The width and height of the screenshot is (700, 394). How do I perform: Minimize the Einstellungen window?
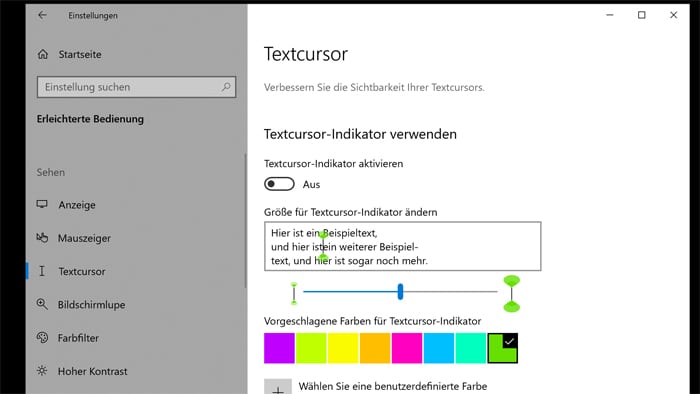click(x=610, y=15)
